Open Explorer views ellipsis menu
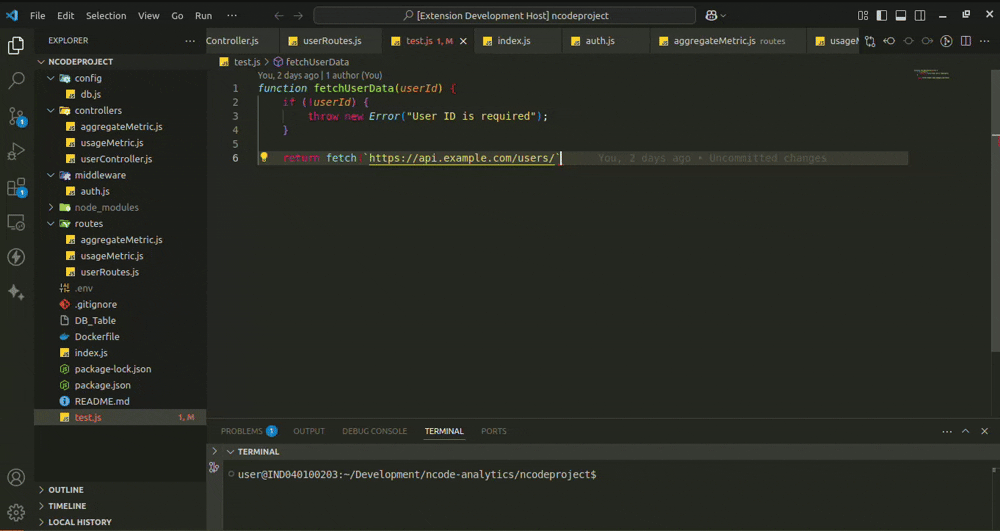This screenshot has height=531, width=1000. tap(190, 41)
